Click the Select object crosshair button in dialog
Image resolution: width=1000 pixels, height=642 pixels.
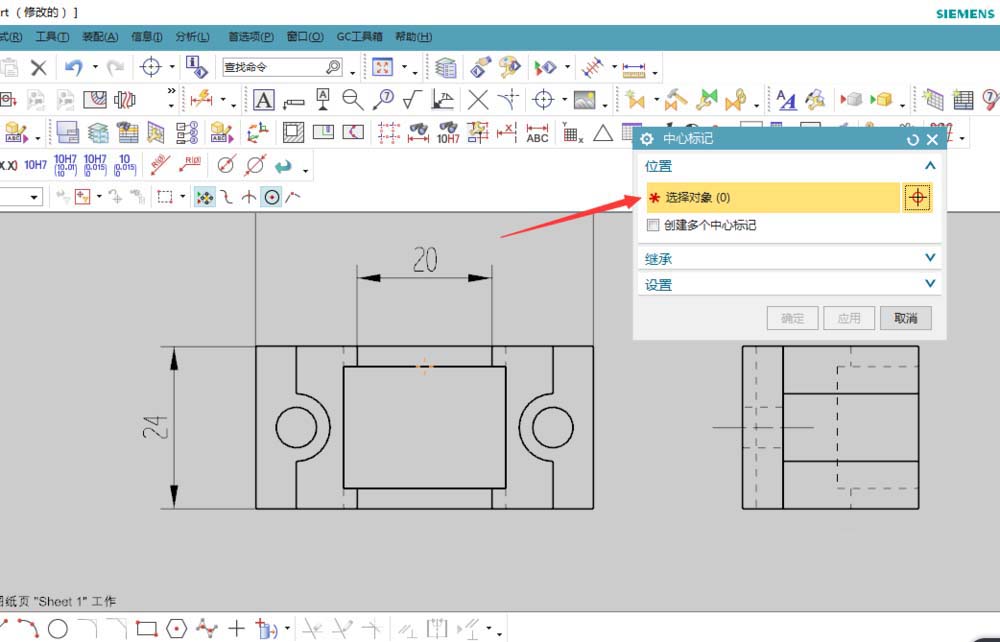tap(917, 198)
